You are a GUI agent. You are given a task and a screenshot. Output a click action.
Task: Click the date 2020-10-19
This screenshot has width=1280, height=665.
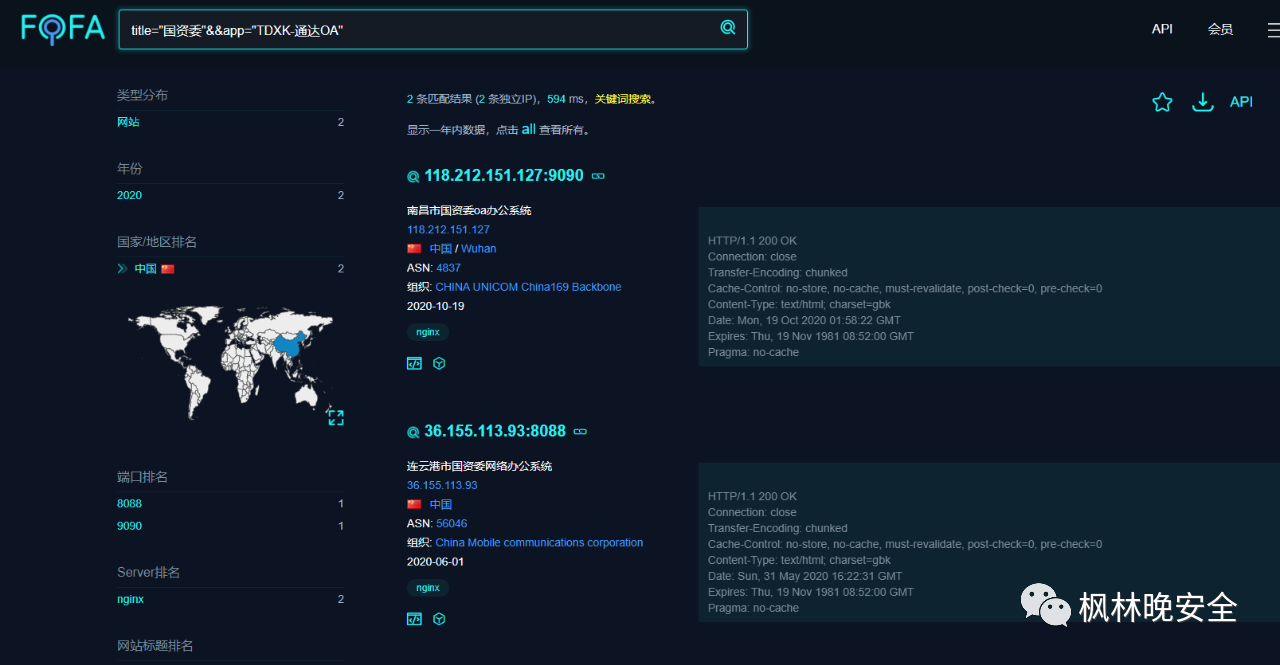pos(435,306)
